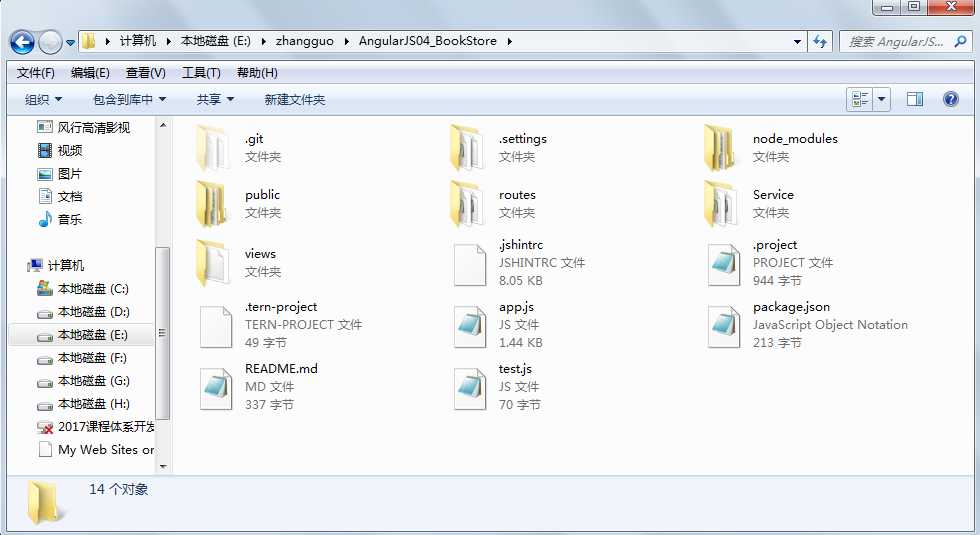
Task: Toggle the preview pane icon
Action: pos(915,99)
